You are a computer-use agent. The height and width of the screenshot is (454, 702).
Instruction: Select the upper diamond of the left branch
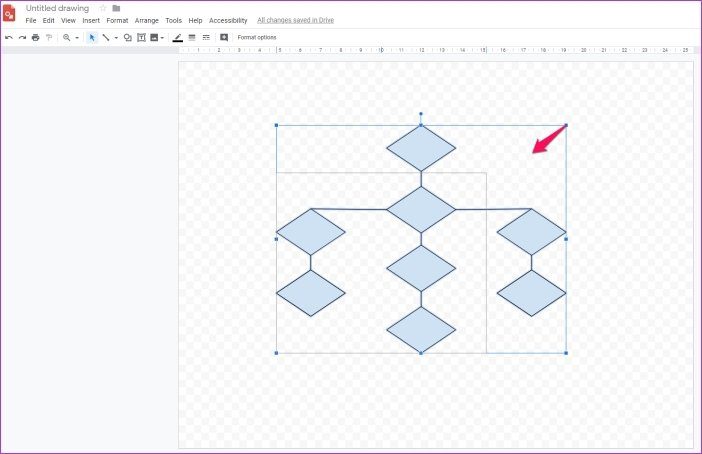(311, 232)
